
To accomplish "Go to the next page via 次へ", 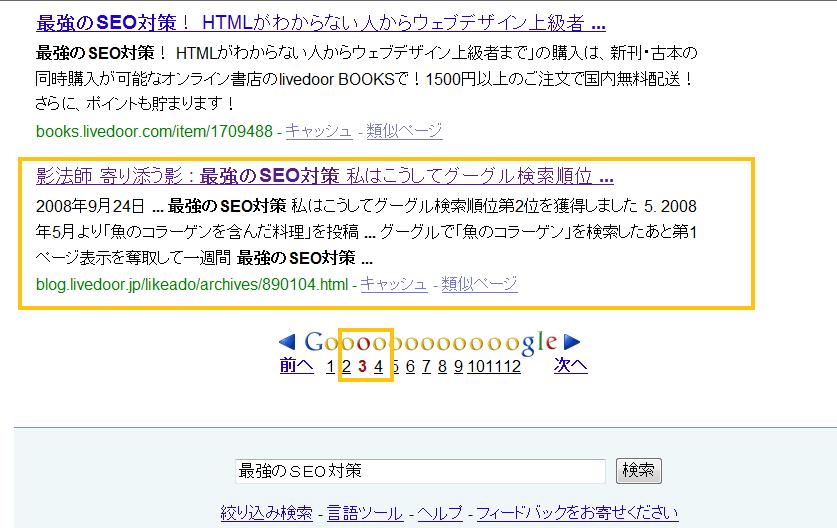I will point(571,366).
